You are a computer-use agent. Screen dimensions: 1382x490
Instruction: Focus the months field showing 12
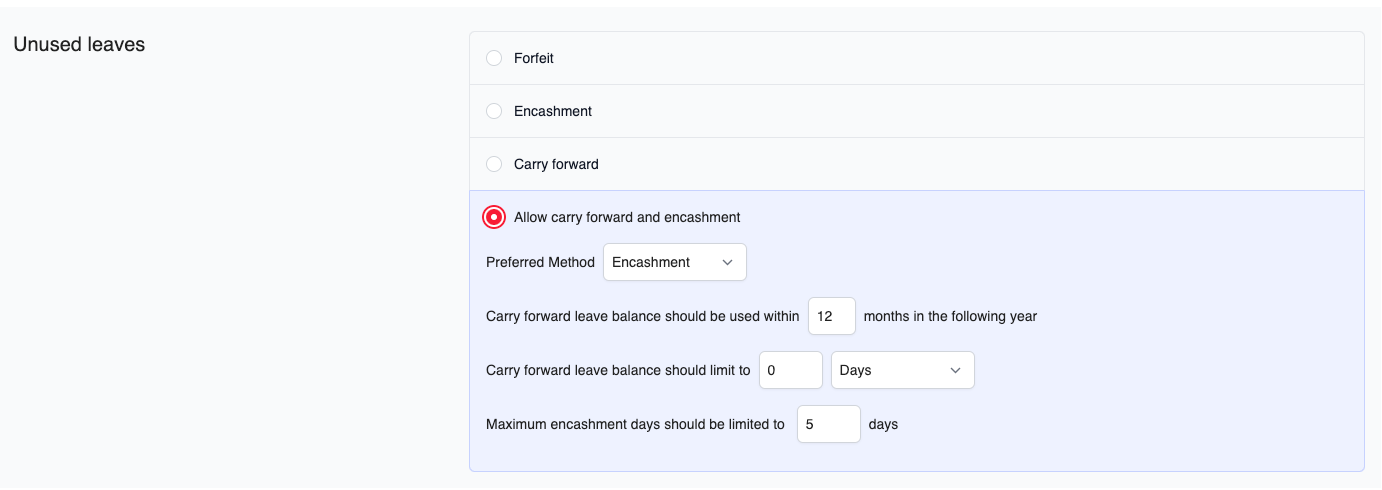[831, 316]
